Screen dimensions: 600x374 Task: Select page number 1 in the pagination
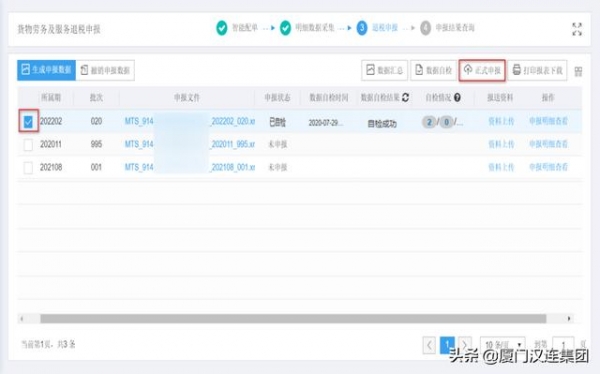point(447,345)
